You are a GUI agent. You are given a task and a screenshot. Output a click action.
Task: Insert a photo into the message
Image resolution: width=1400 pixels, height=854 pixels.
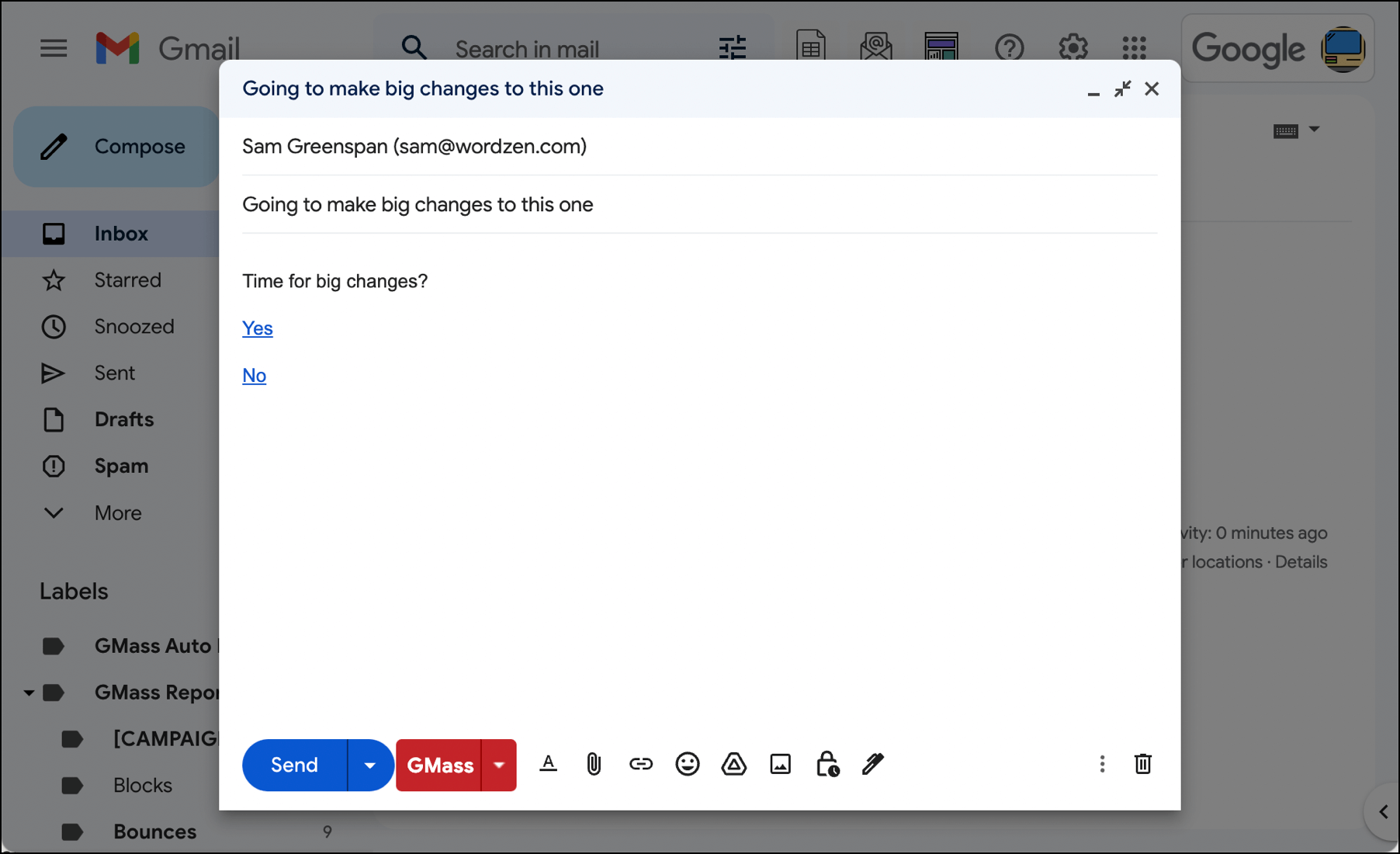coord(780,764)
